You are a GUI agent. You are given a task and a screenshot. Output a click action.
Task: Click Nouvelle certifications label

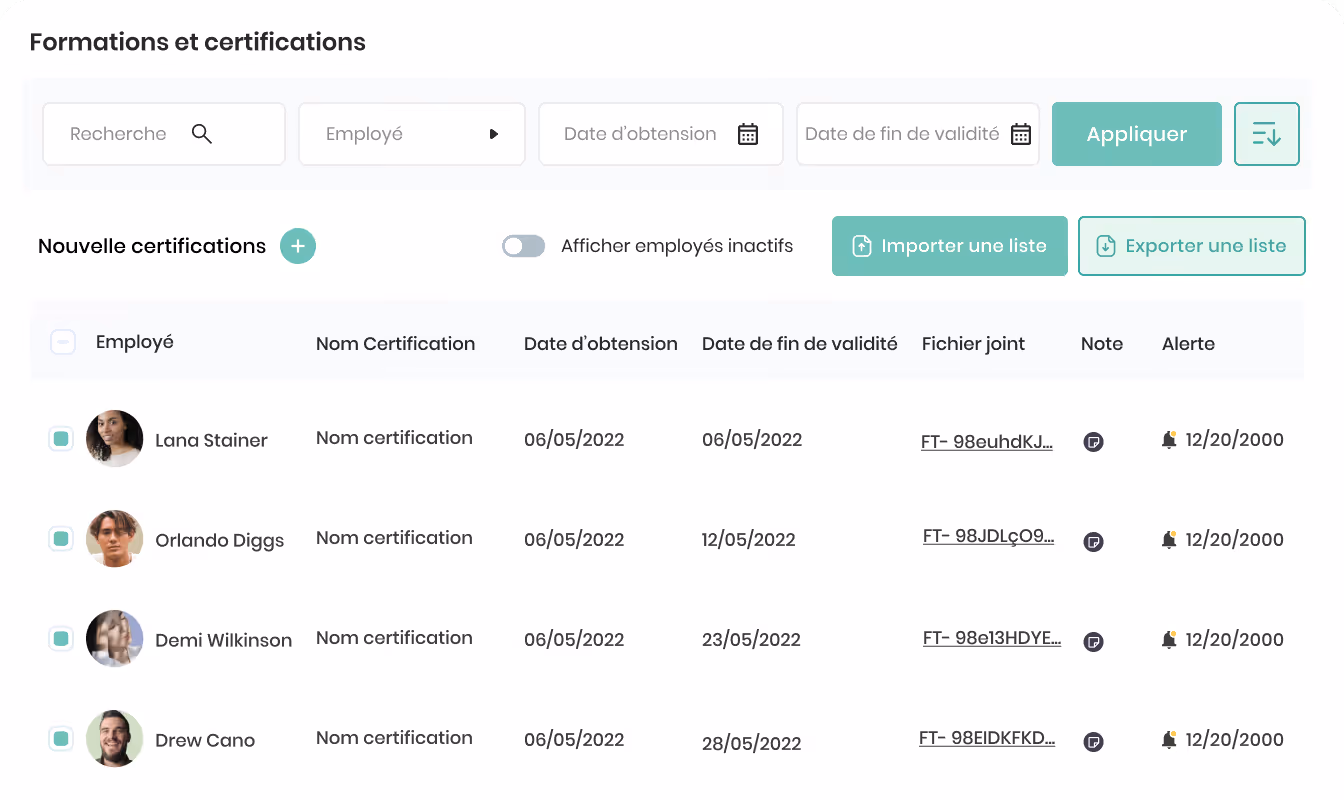tap(152, 246)
